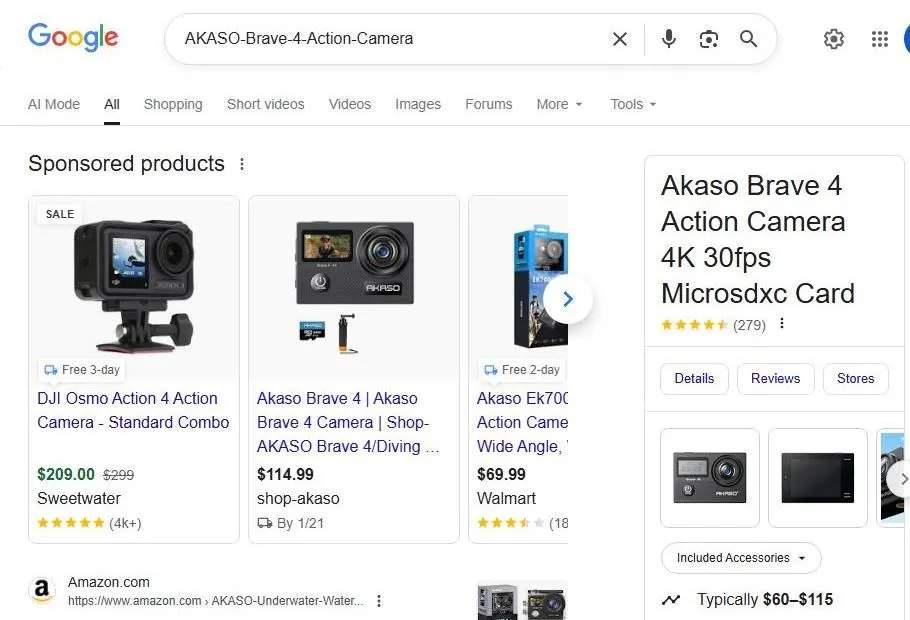Open the Videos tab
Viewport: 910px width, 620px height.
(350, 104)
